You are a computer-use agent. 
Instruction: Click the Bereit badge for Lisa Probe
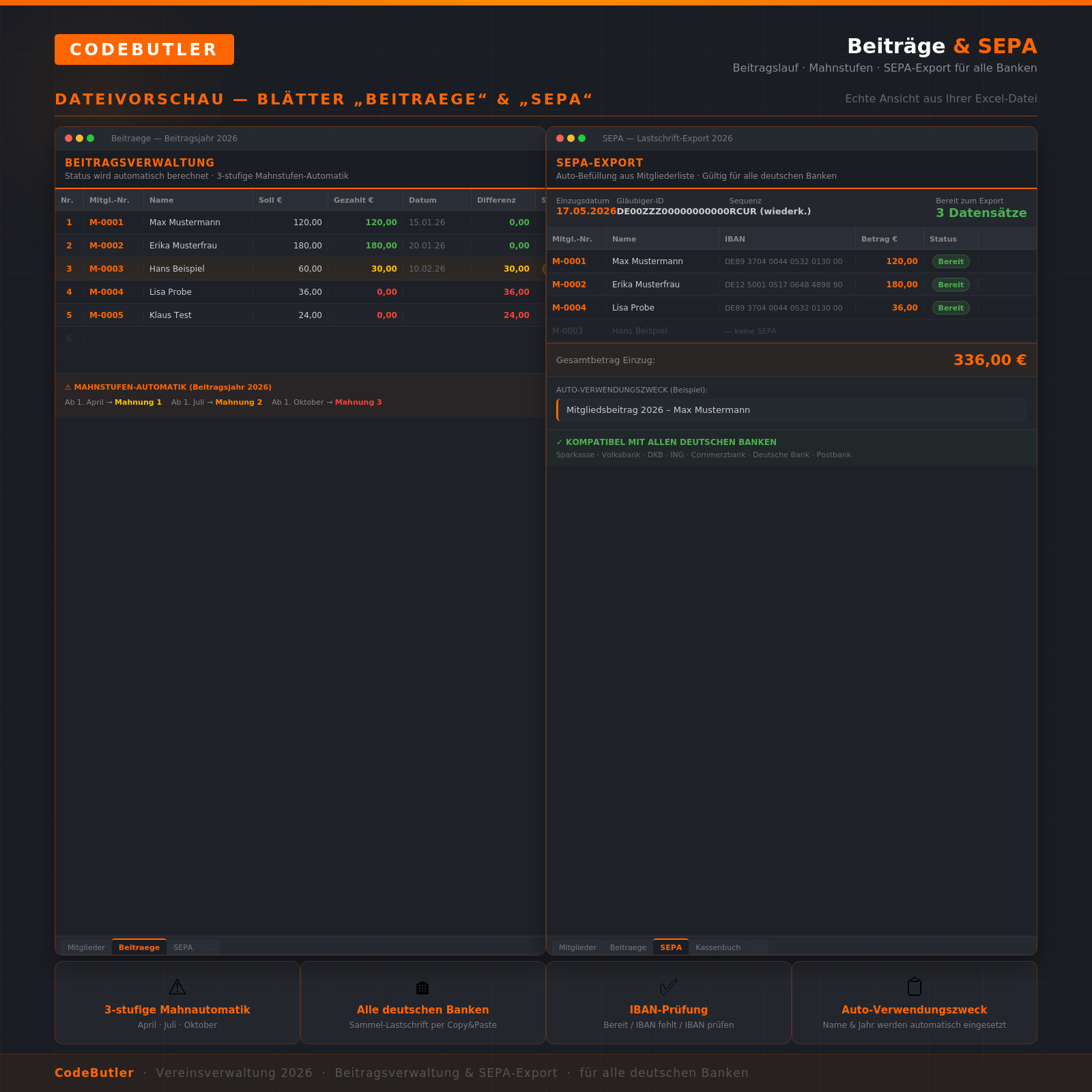pos(951,308)
